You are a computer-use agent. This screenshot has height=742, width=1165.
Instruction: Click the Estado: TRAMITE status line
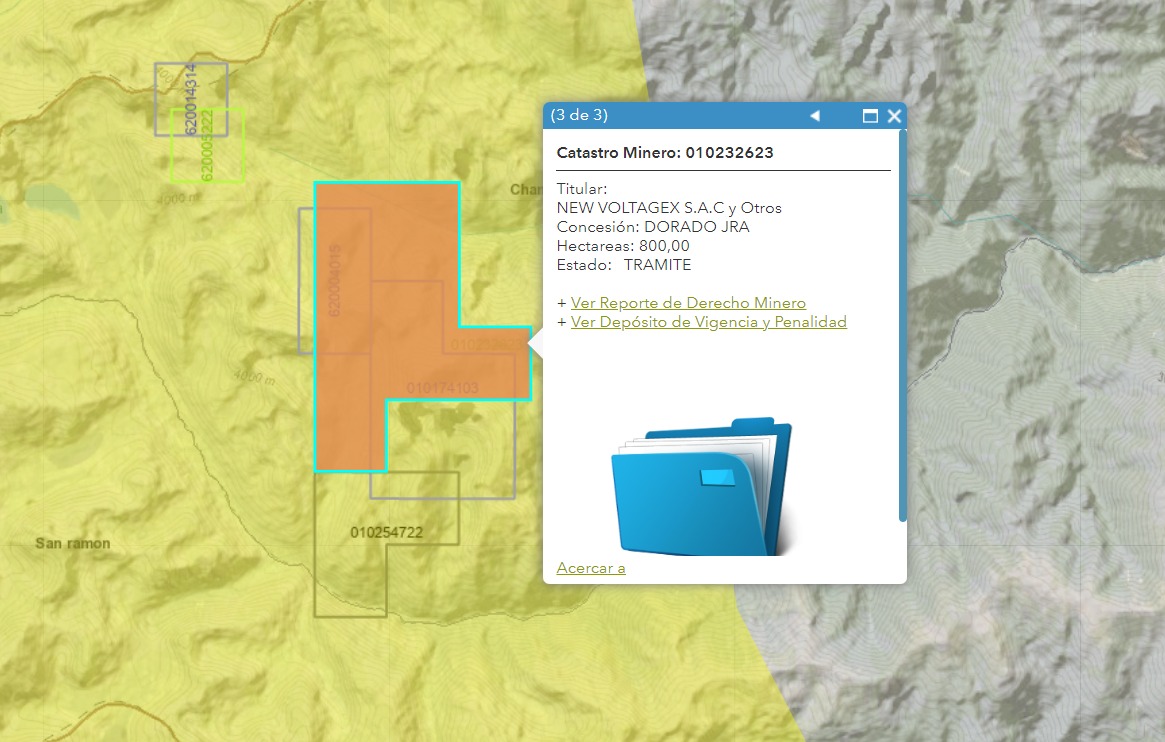[623, 265]
